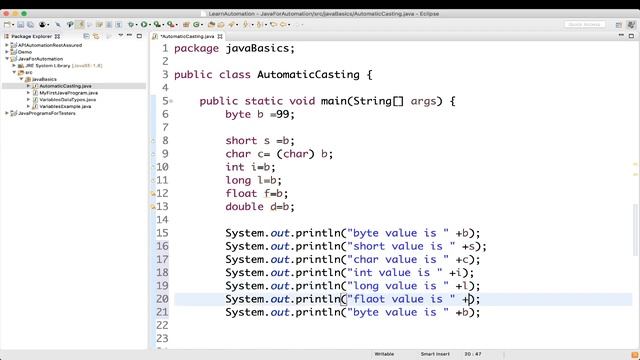
Task: Click the green Run button in toolbar
Action: (x=144, y=24)
